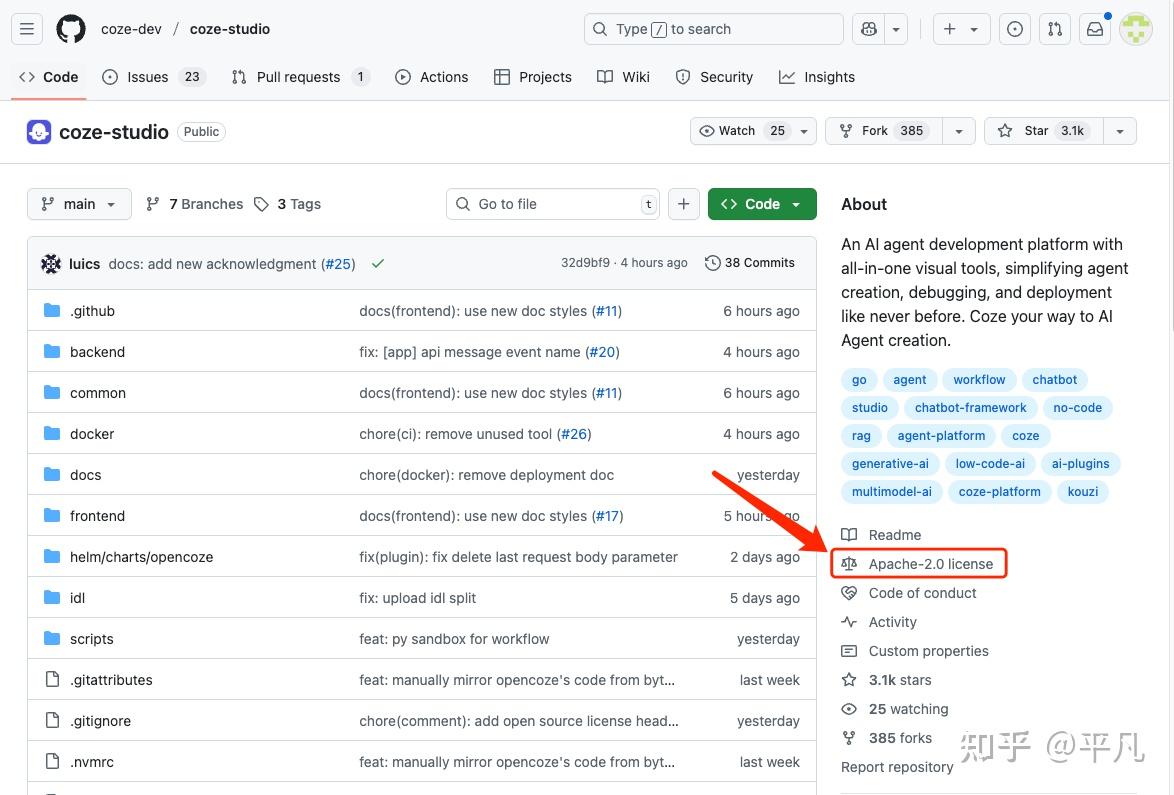Screen dimensions: 1174x795
Task: Click the workflow topic tag
Action: coord(979,380)
